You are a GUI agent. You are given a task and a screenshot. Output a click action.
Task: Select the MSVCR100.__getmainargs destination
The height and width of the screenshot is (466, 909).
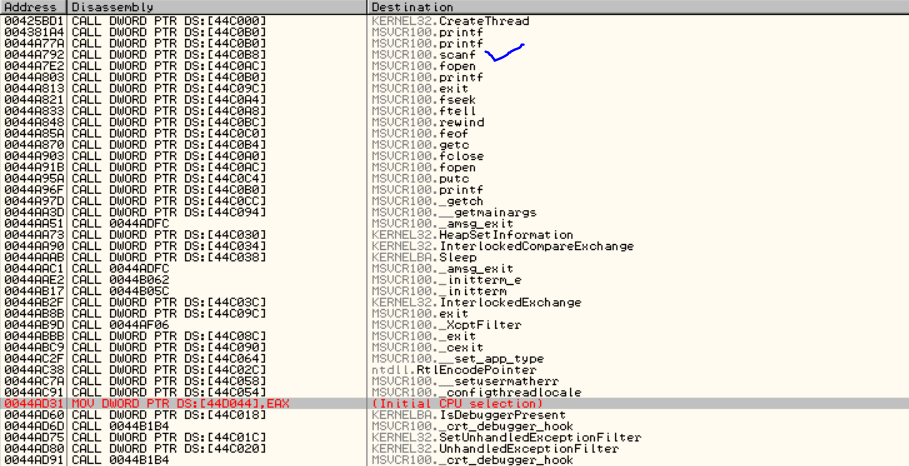pos(454,212)
